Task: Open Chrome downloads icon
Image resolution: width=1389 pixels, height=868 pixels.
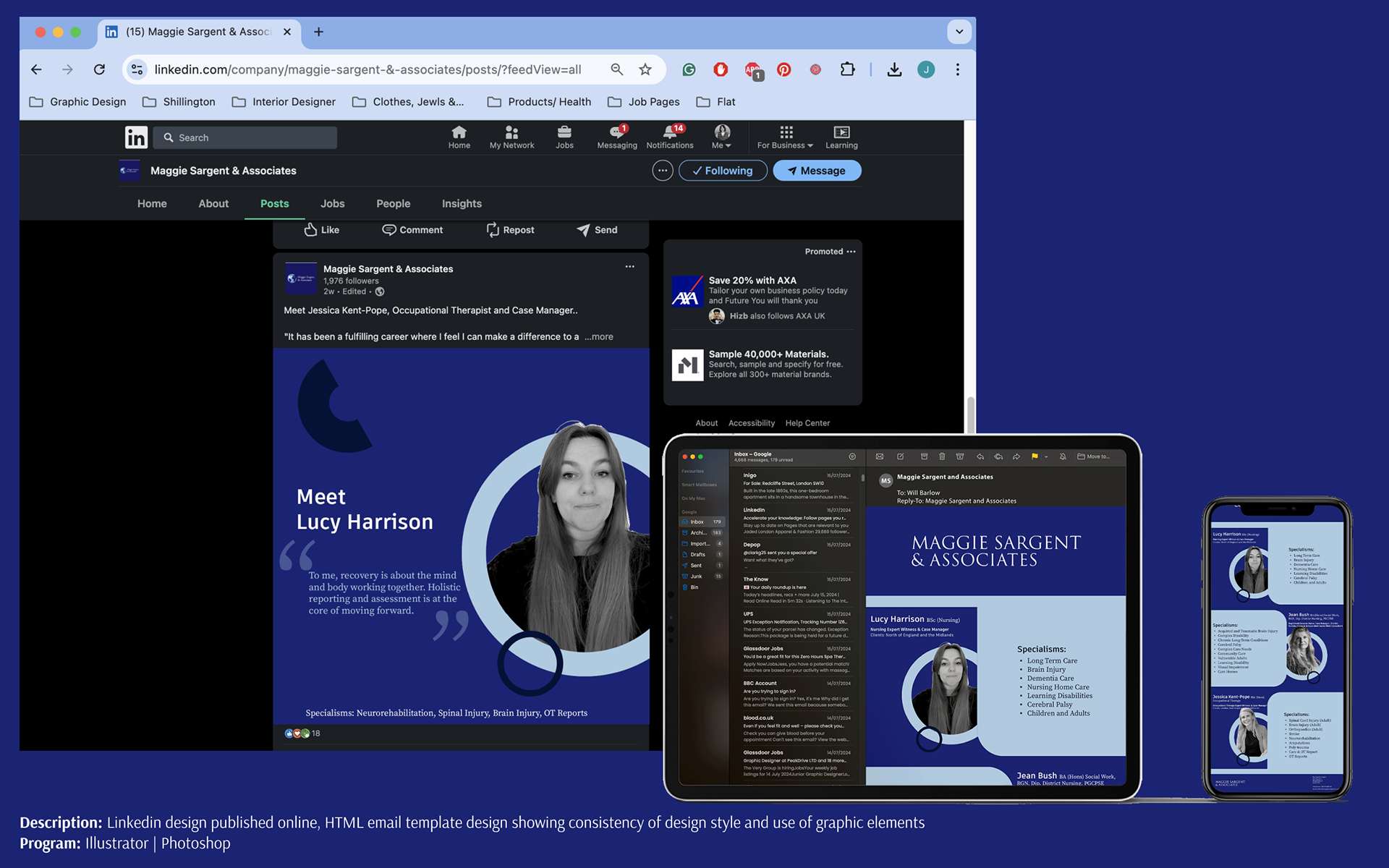Action: pos(894,69)
